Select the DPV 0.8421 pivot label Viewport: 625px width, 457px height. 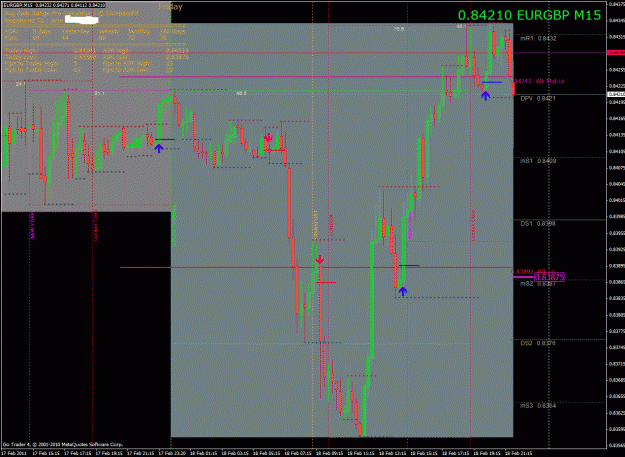coord(538,98)
